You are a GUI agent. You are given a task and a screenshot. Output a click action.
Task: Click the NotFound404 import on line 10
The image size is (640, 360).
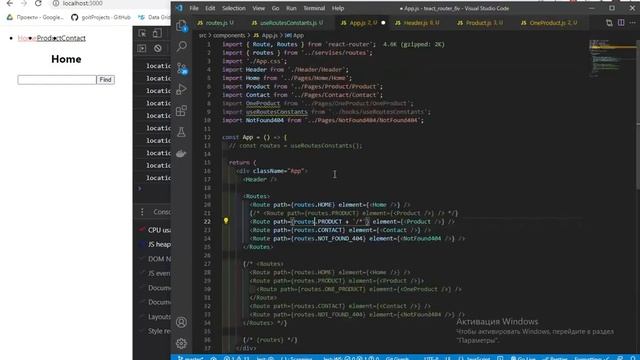tap(264, 120)
